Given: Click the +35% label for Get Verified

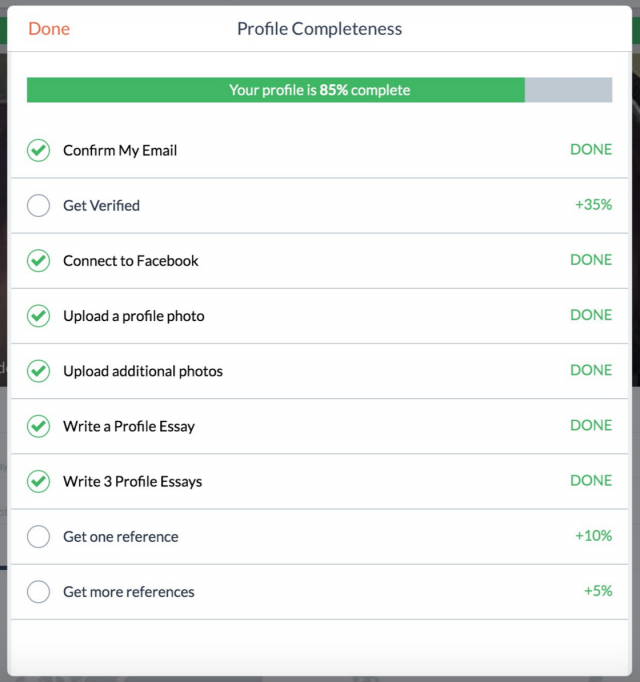Looking at the screenshot, I should (593, 205).
